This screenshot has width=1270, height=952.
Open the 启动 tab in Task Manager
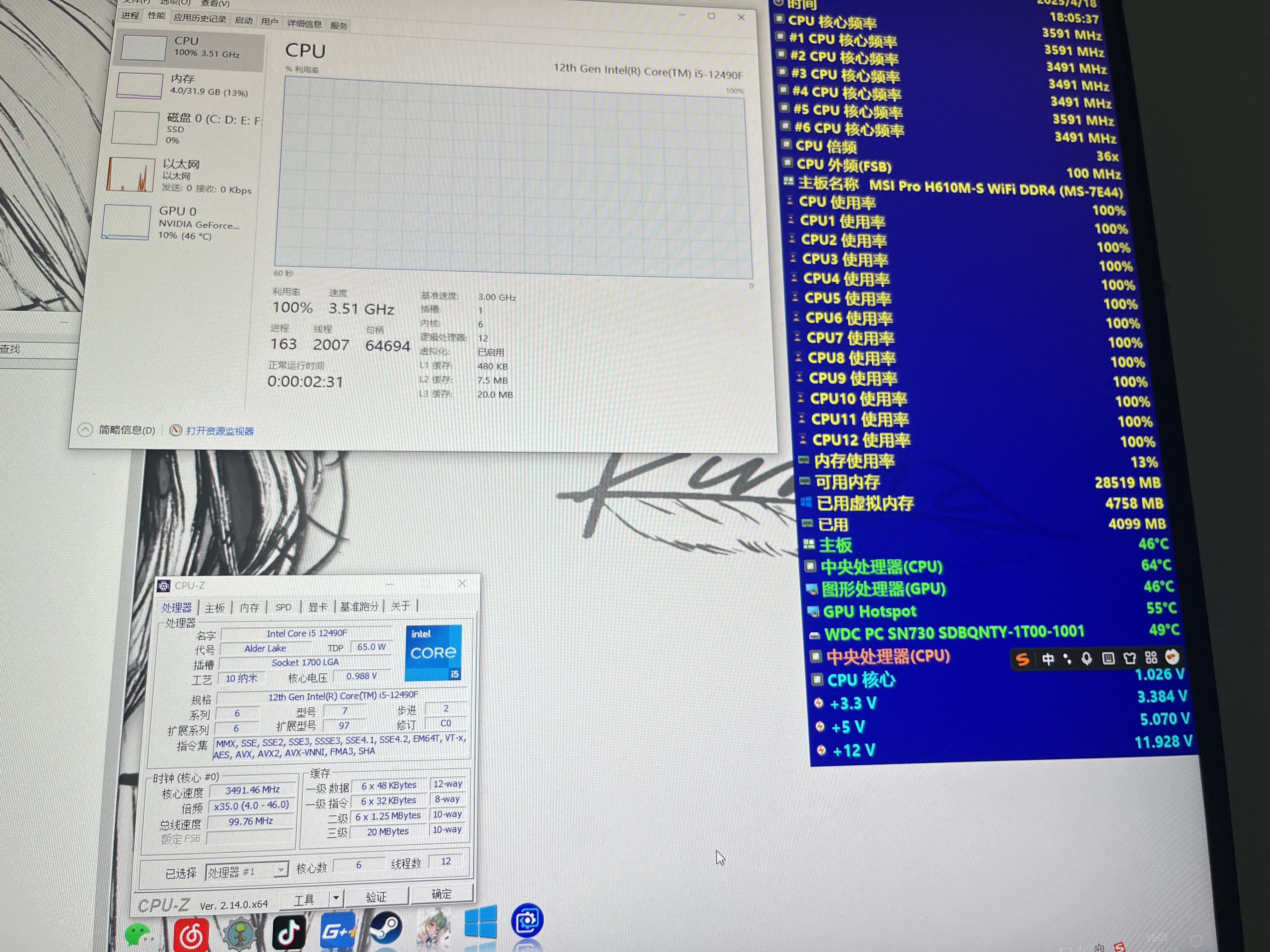pyautogui.click(x=244, y=20)
